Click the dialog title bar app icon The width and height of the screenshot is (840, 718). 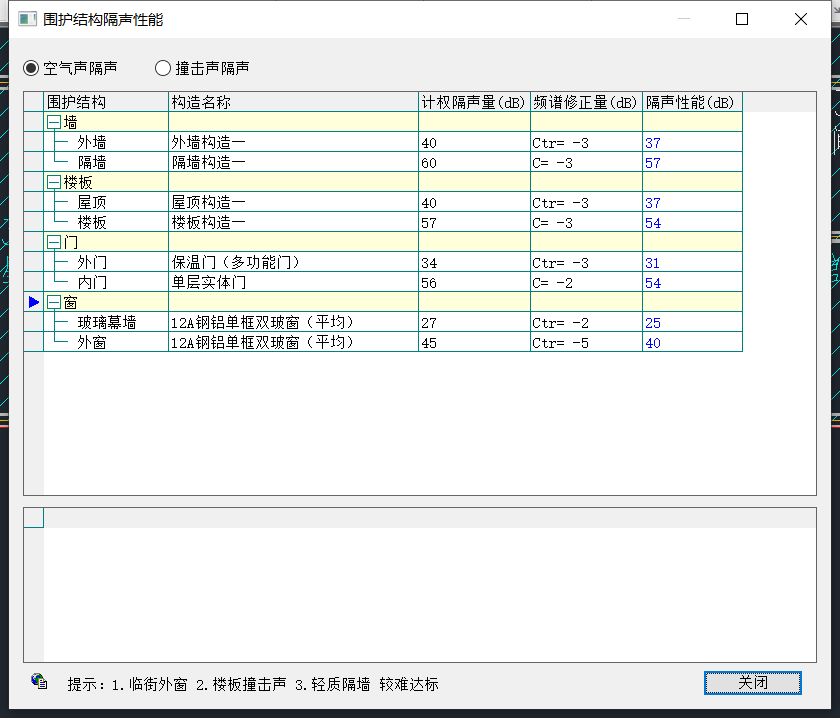27,19
